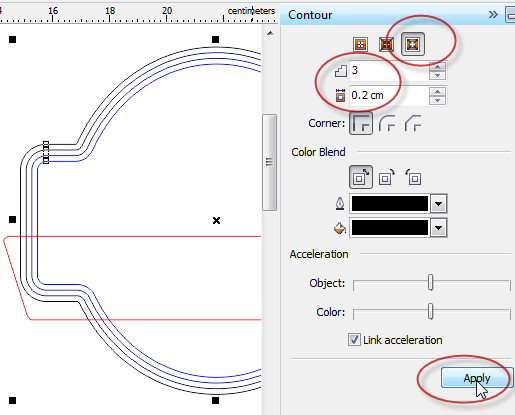Click the ruler's centimeters unit label
This screenshot has width=515, height=415.
251,11
